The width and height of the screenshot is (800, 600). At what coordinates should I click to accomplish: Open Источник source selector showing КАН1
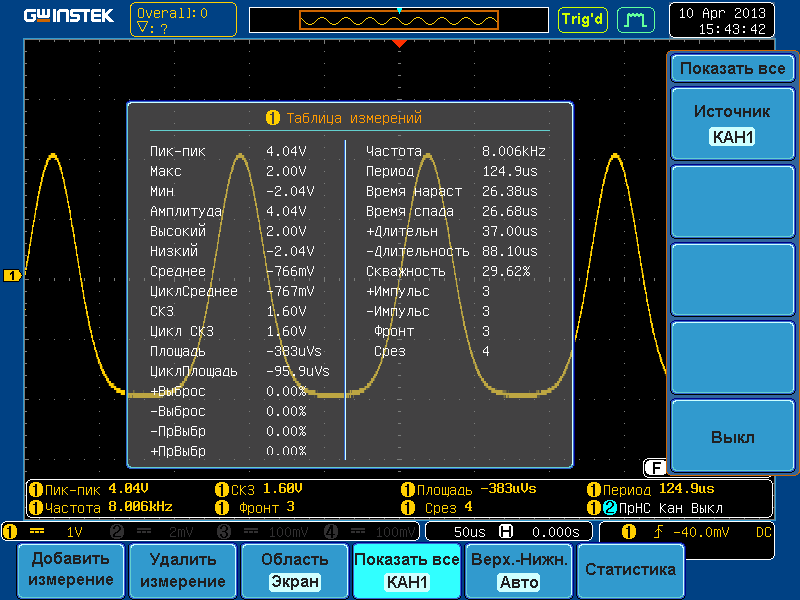tap(732, 124)
